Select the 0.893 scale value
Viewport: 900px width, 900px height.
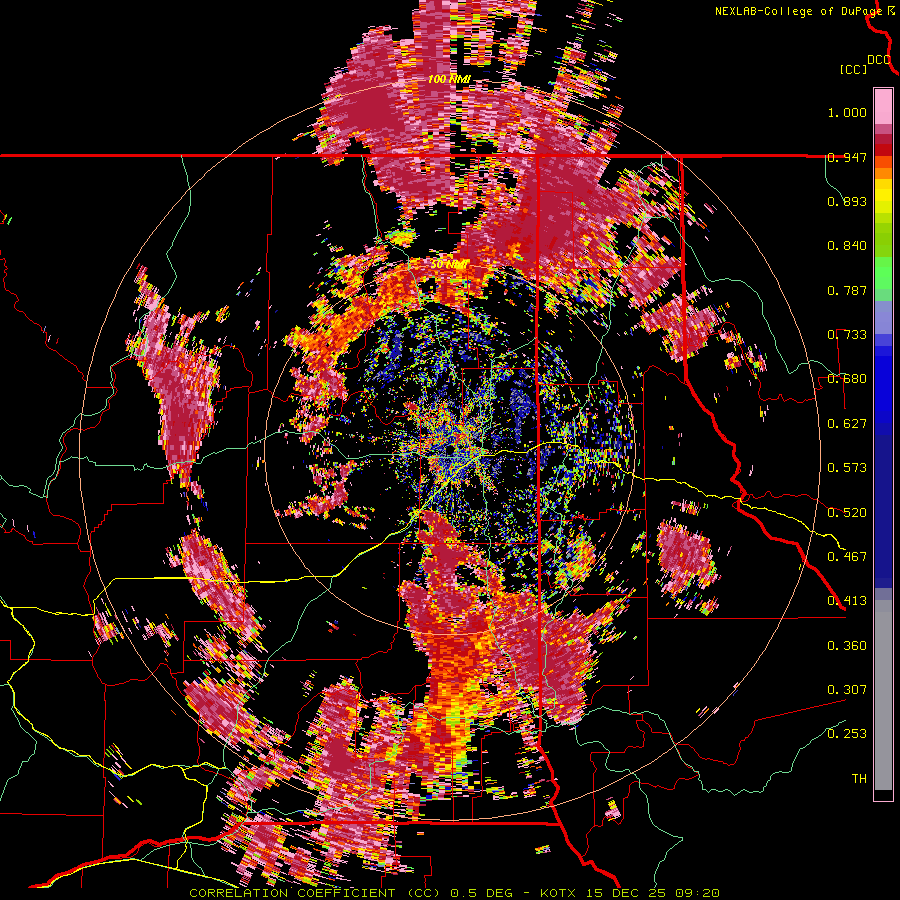847,201
